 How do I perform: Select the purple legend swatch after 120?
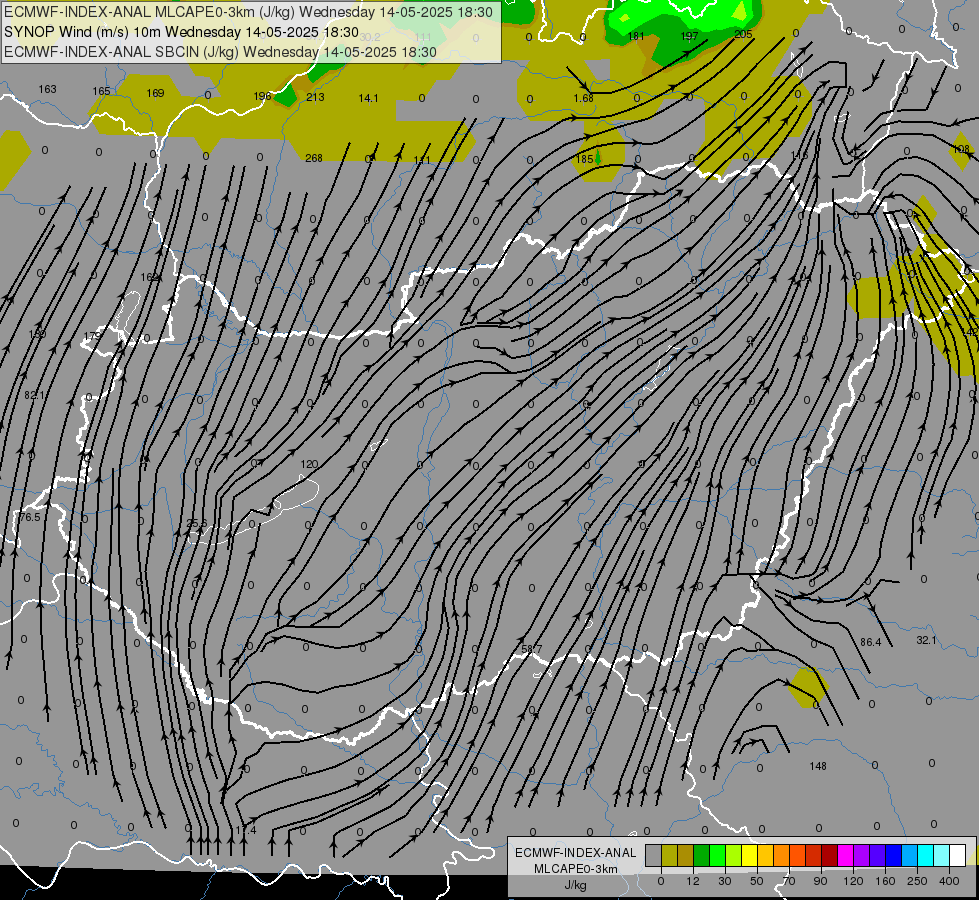coord(862,855)
